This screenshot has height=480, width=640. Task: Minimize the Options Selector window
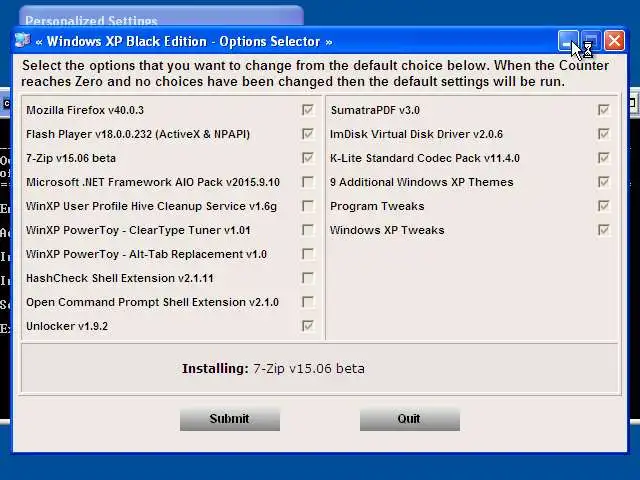click(568, 41)
